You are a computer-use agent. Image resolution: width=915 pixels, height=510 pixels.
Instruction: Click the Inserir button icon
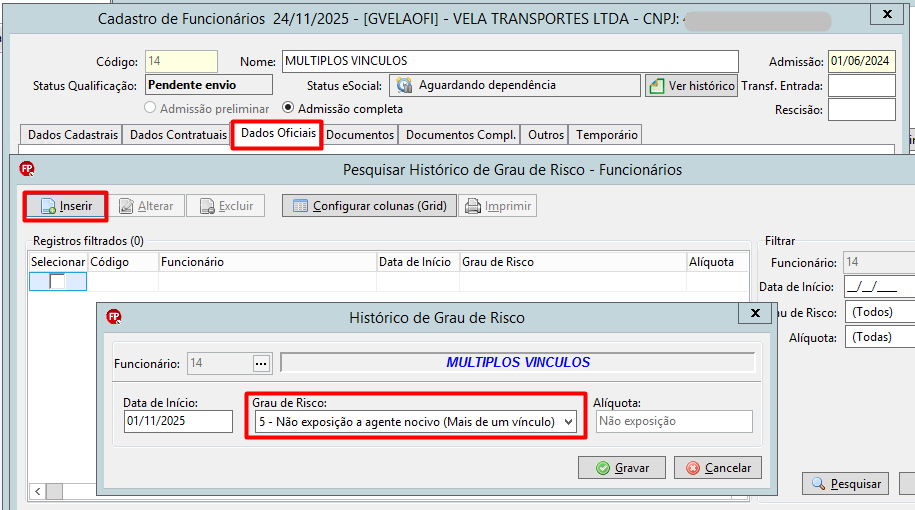[x=48, y=206]
